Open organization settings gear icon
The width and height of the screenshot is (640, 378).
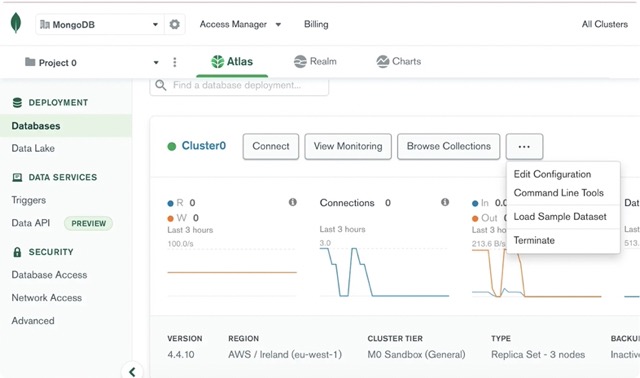click(x=175, y=24)
